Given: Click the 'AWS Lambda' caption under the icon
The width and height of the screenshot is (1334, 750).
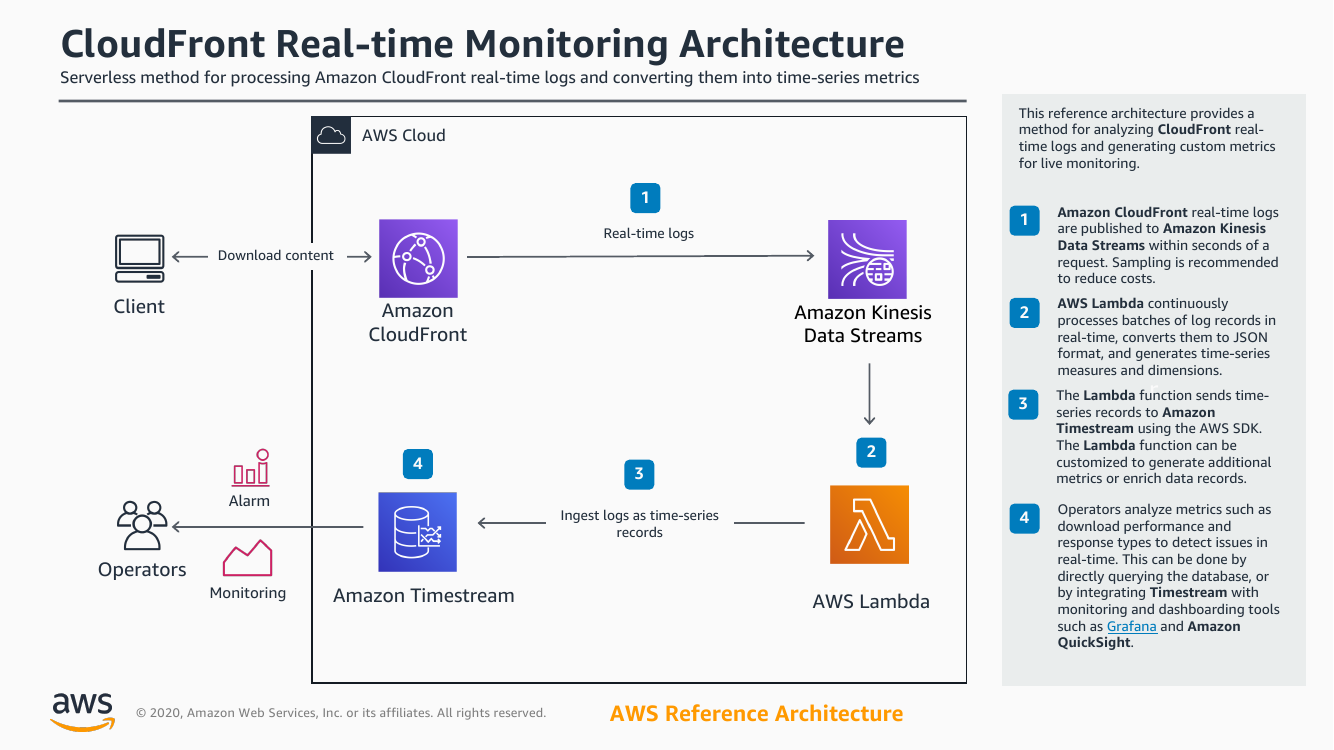Looking at the screenshot, I should coord(871,601).
